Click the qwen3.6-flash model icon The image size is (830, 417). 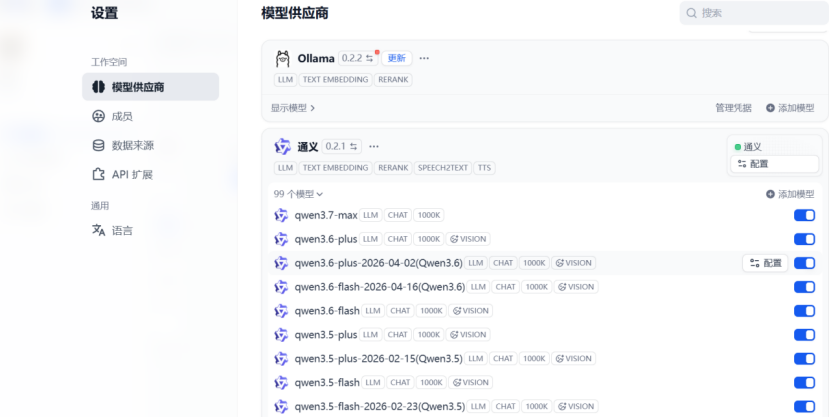[281, 311]
